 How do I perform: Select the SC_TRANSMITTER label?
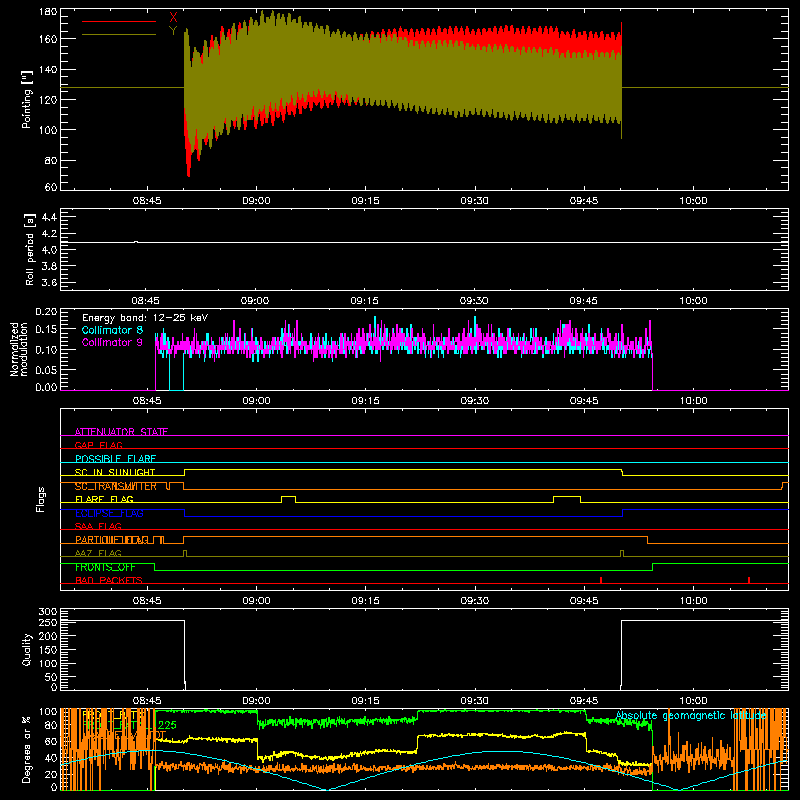[116, 486]
